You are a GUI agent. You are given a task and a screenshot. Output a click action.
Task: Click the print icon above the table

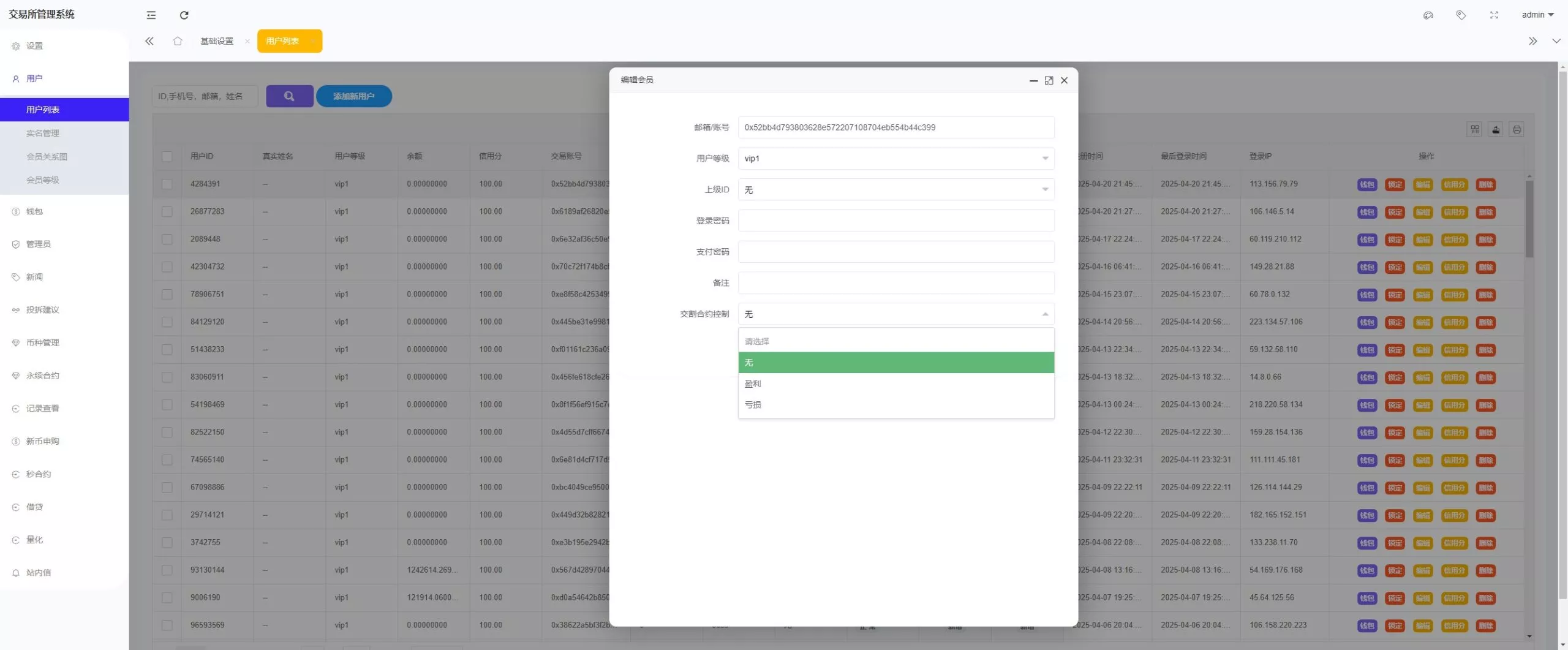(1517, 129)
